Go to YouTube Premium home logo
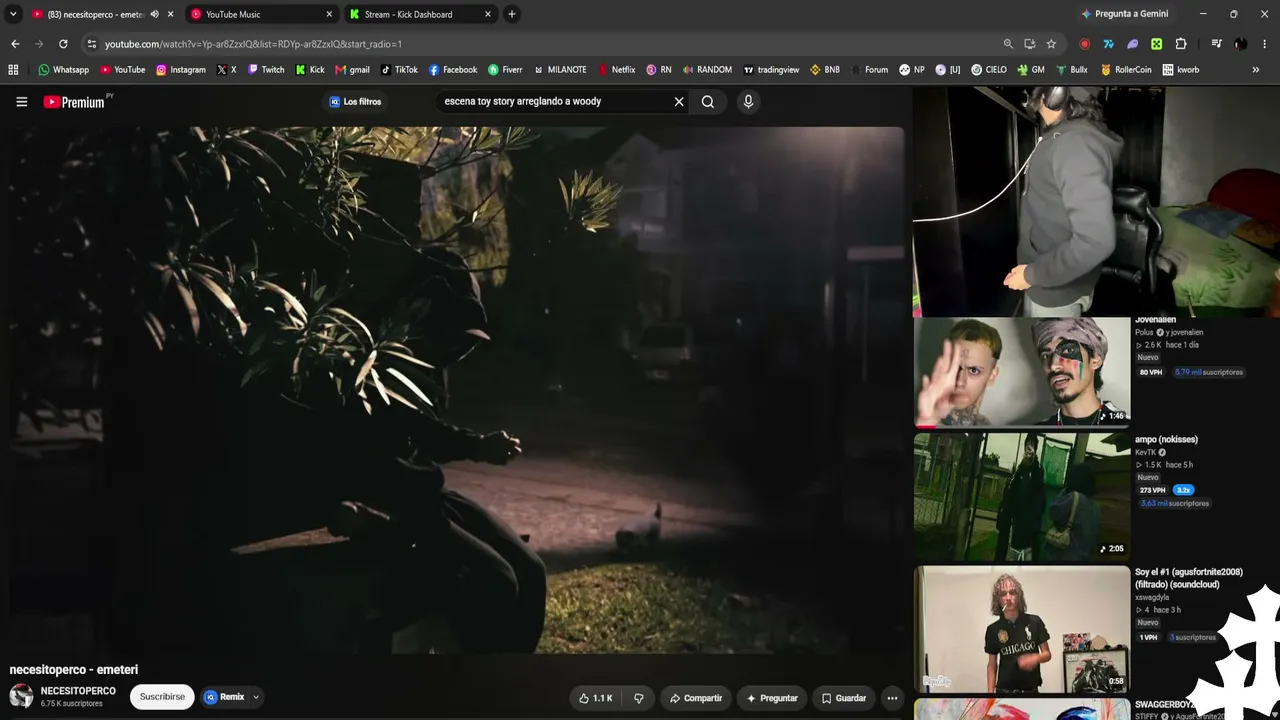The width and height of the screenshot is (1280, 720). pyautogui.click(x=76, y=101)
